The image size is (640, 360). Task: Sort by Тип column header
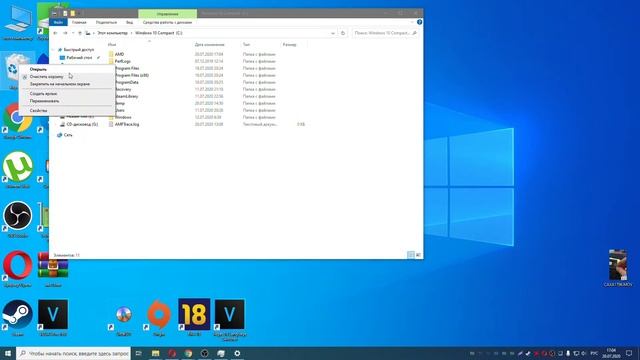[246, 44]
